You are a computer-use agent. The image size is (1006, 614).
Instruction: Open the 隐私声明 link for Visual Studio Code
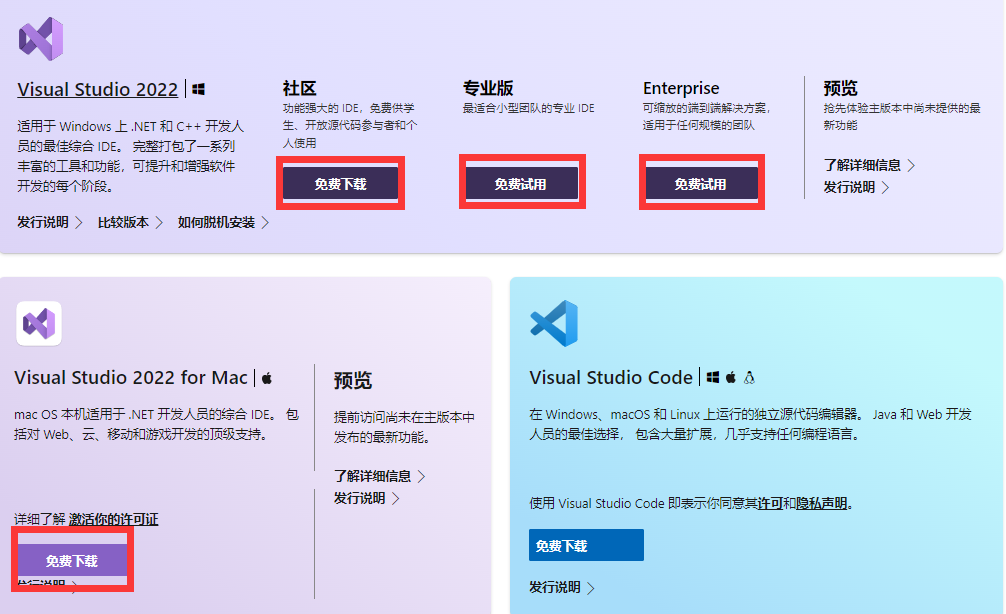coord(822,504)
